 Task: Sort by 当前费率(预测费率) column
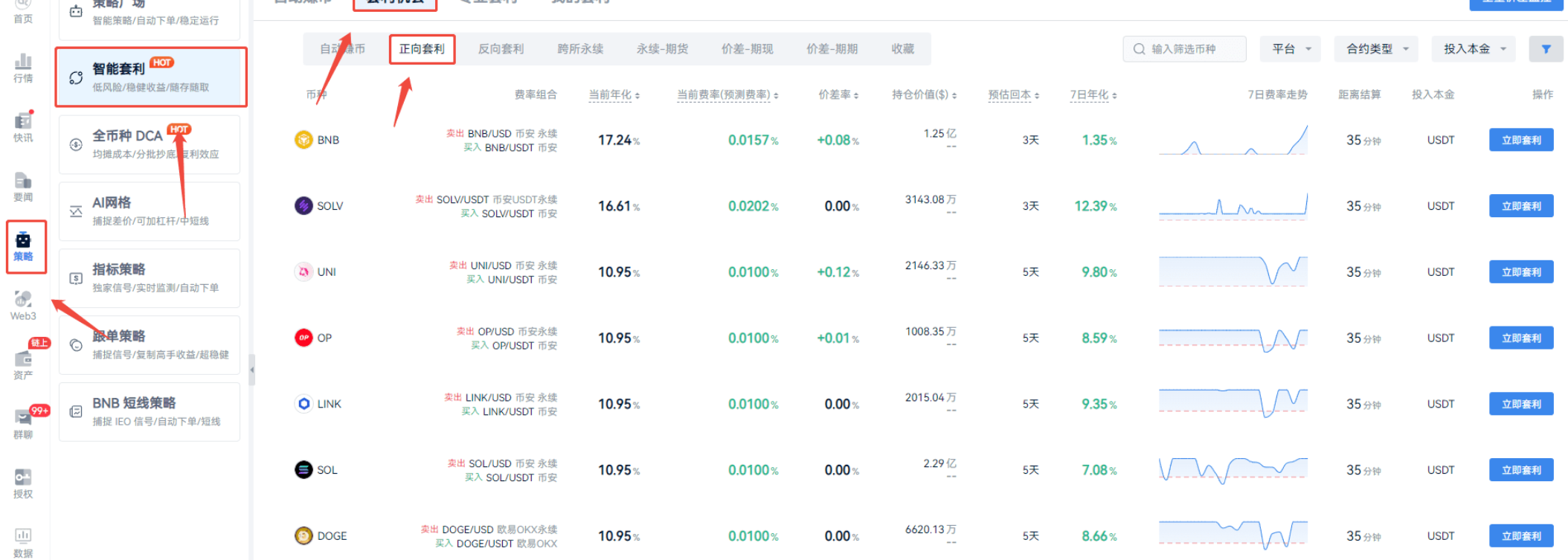727,94
